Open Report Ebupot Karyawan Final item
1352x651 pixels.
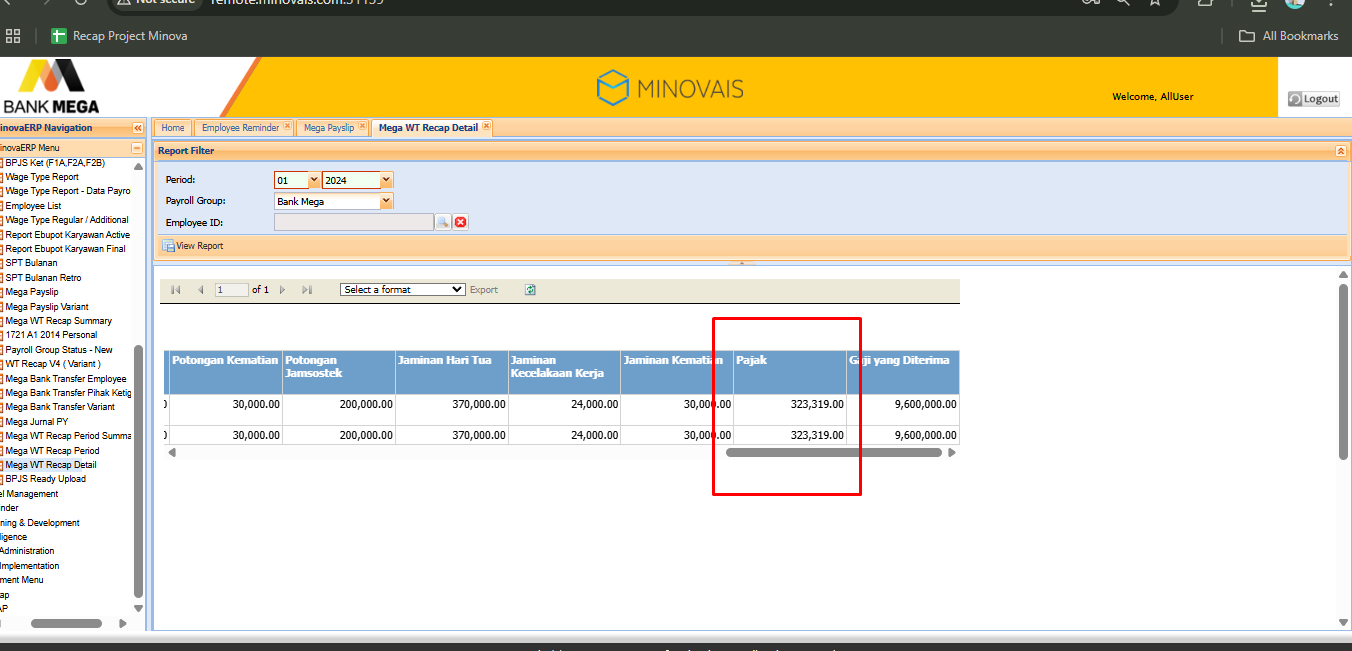66,249
